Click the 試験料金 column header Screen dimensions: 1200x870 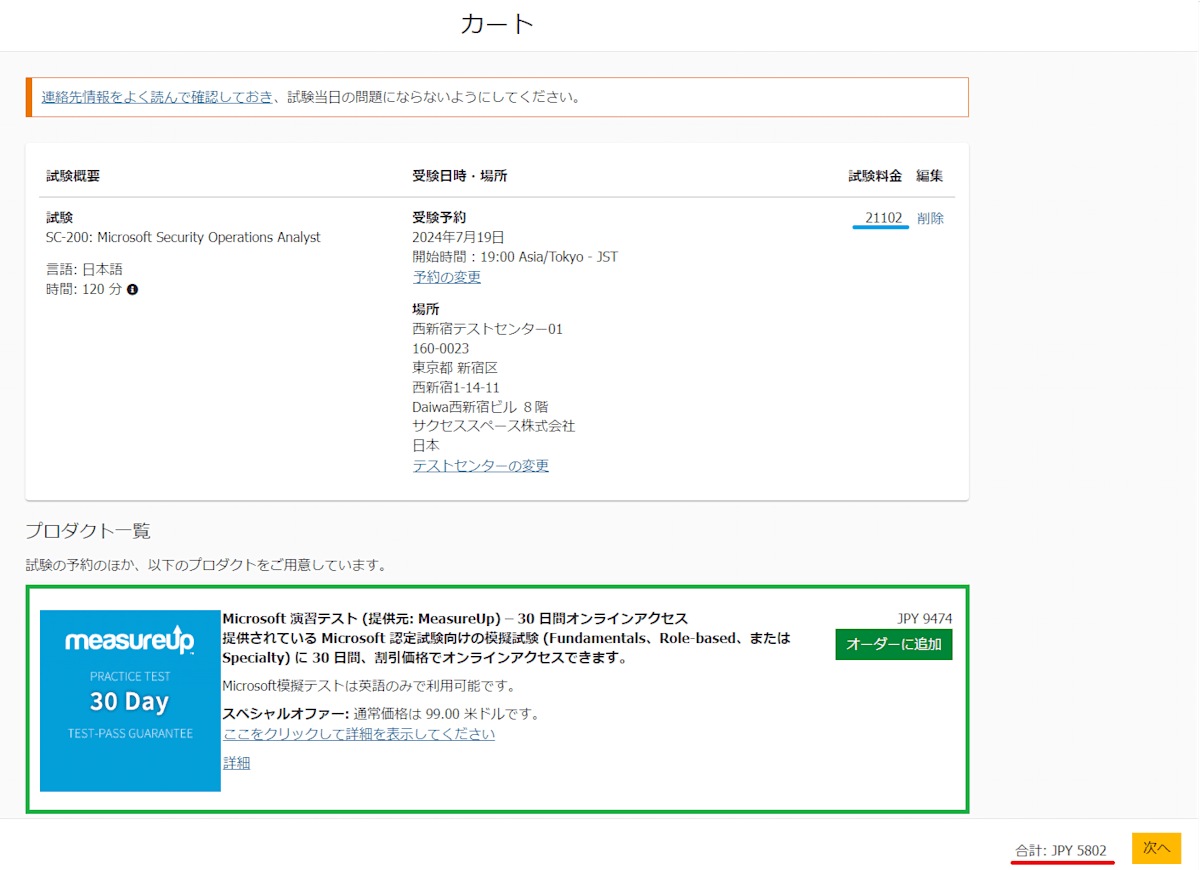(876, 176)
